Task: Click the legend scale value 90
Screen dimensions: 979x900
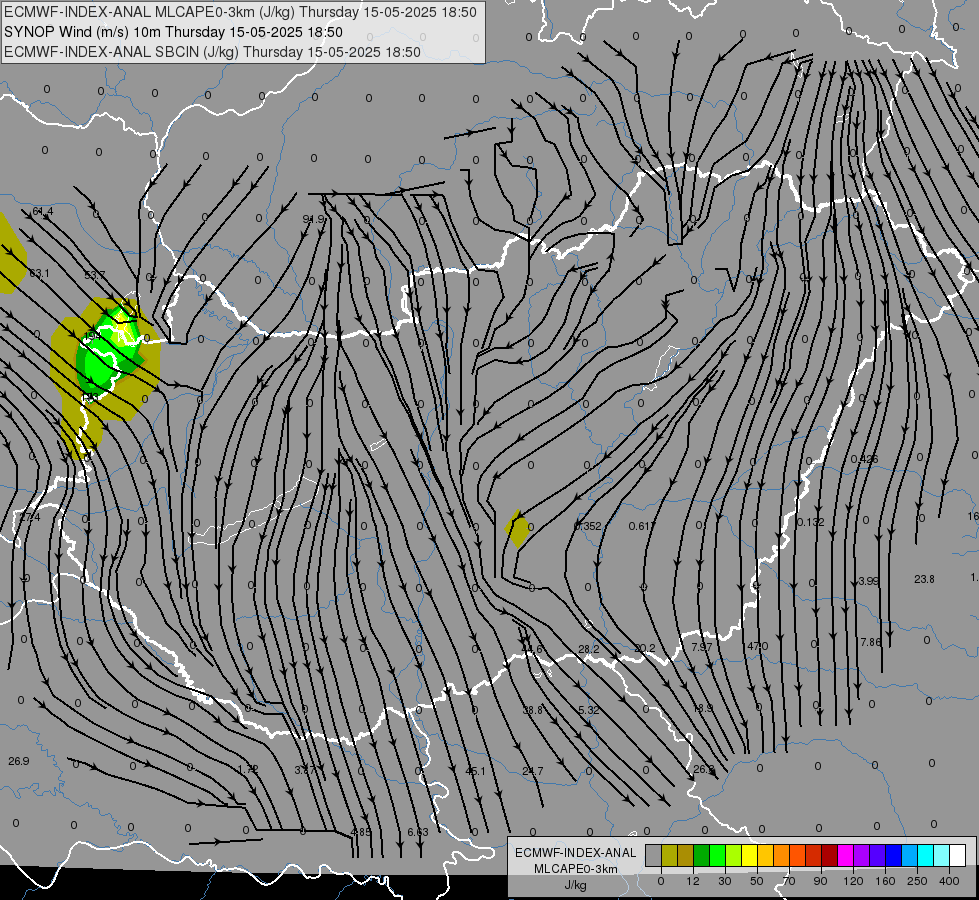Action: tap(820, 881)
